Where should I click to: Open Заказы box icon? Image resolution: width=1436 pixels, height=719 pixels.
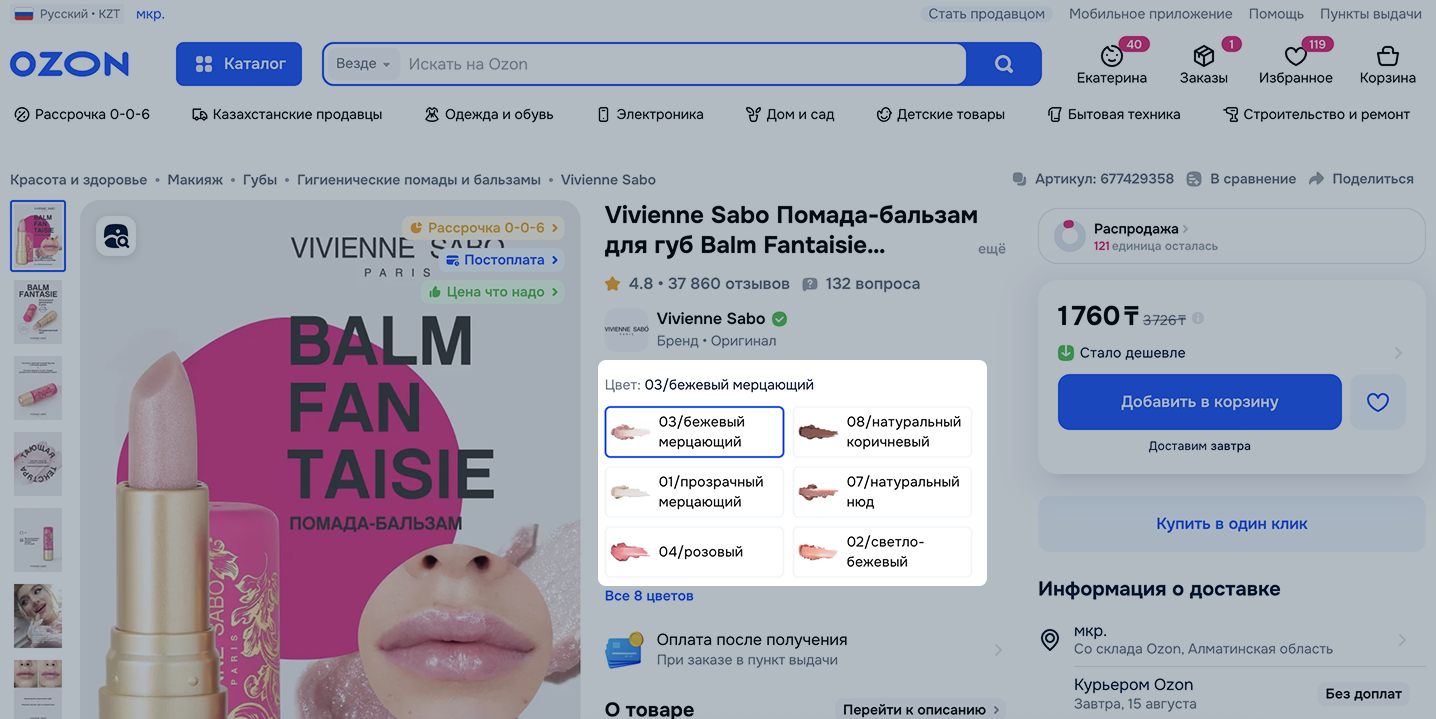tap(1203, 56)
